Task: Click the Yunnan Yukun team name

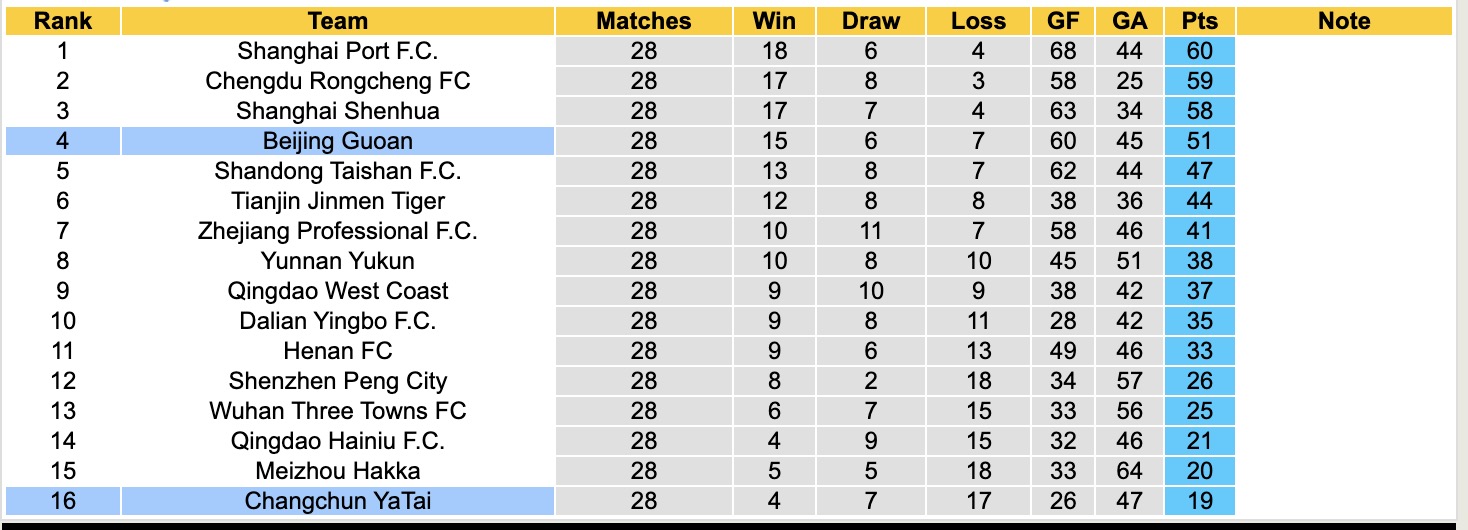Action: pos(338,261)
